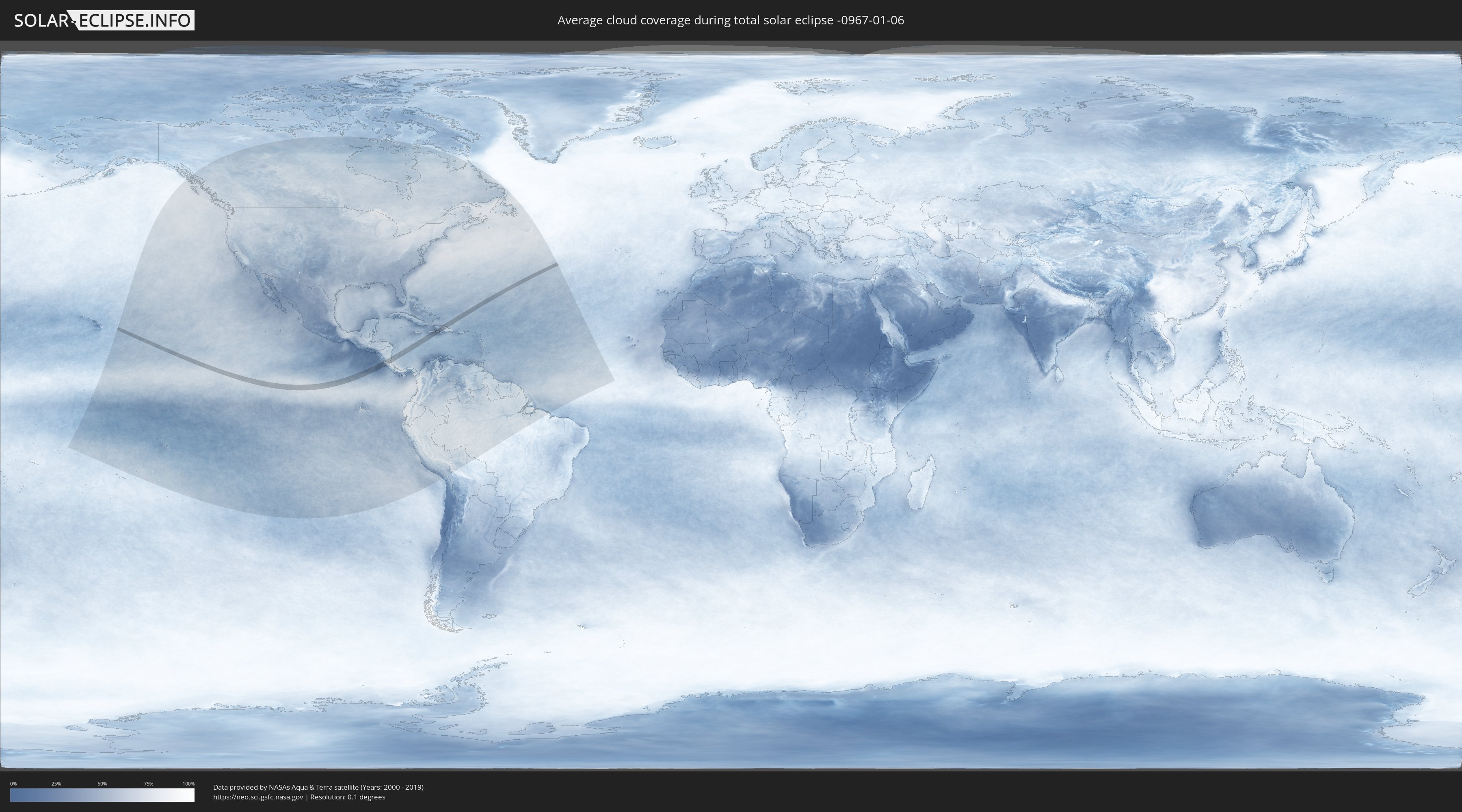Screen dimensions: 1462x812
Task: Click the NASA Aqua & Terra data credit
Action: click(318, 787)
